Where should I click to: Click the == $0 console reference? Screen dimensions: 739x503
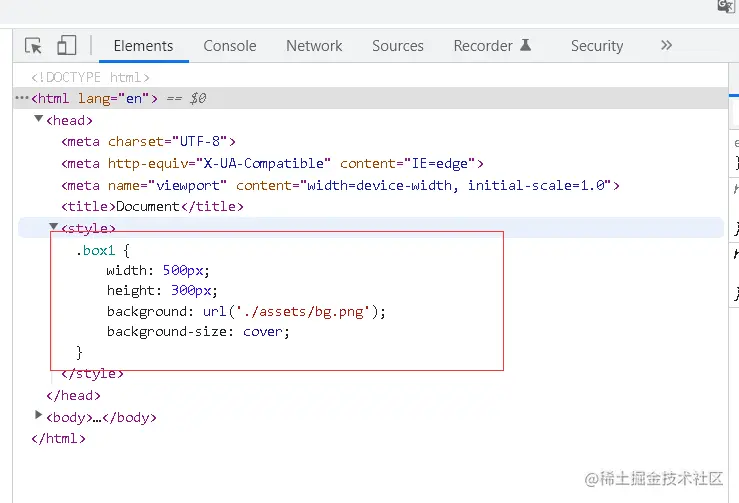click(187, 98)
